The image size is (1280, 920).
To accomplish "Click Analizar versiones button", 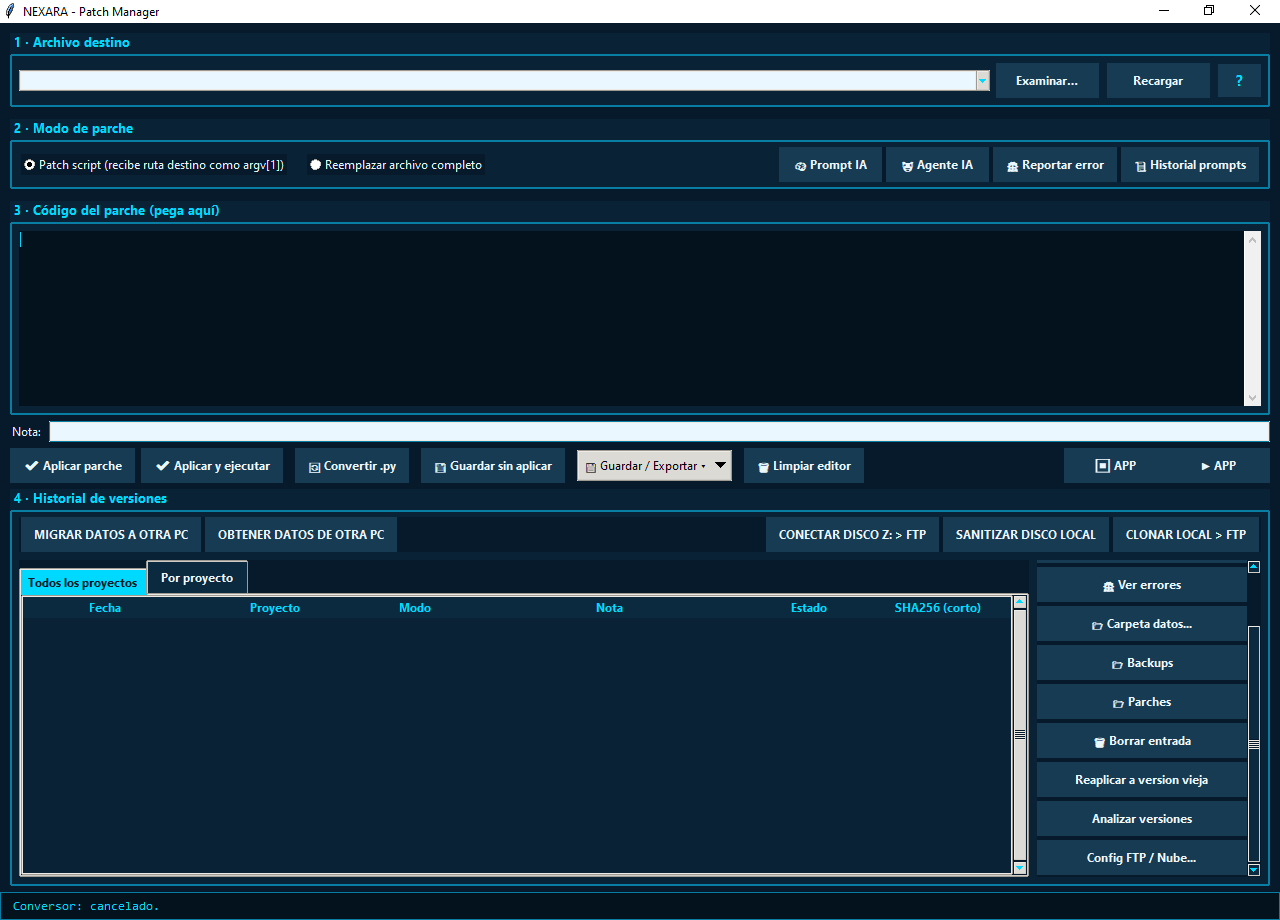I will 1141,819.
